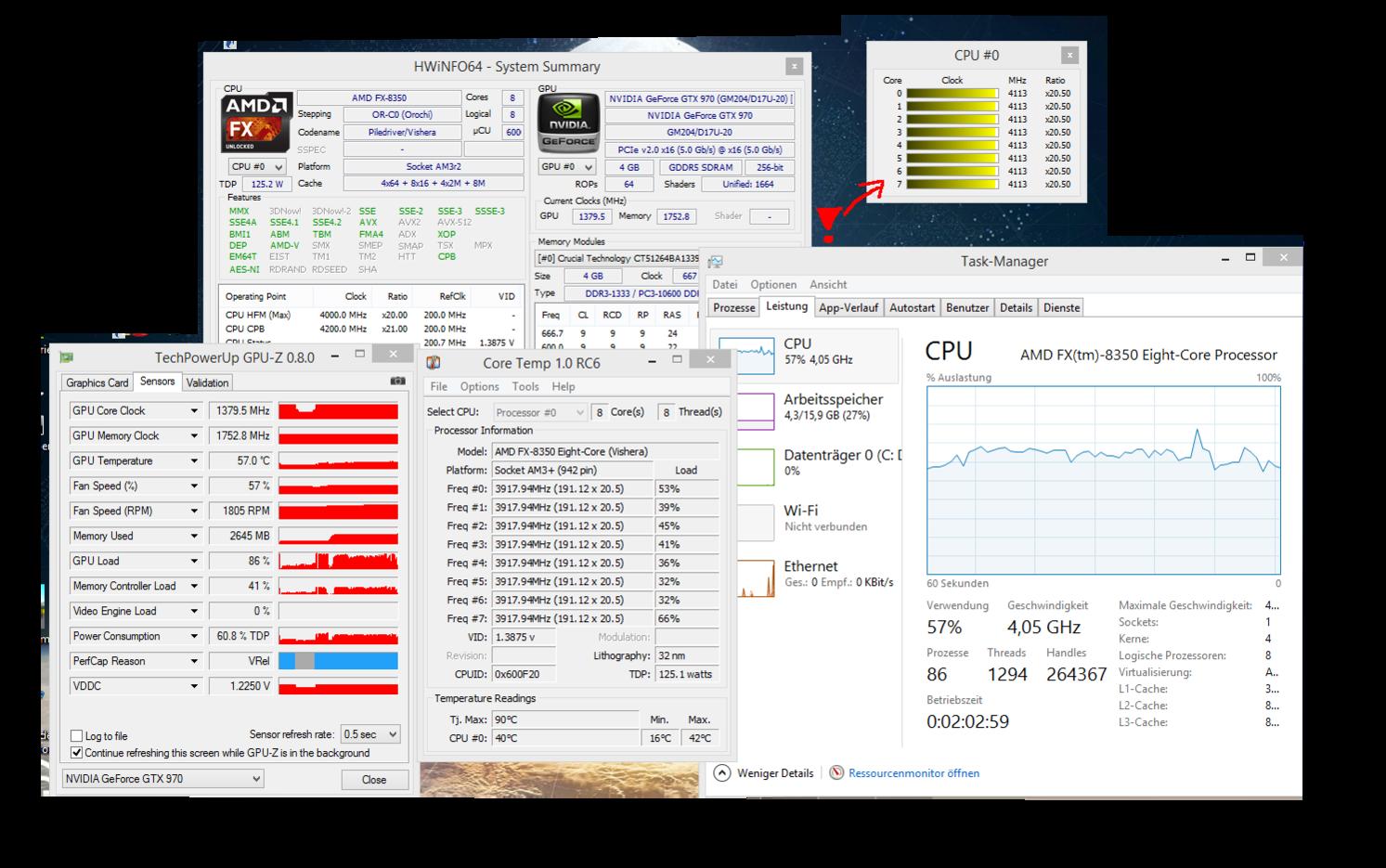Close the small CPU #0 clock window
The width and height of the screenshot is (1386, 868).
(x=1070, y=55)
